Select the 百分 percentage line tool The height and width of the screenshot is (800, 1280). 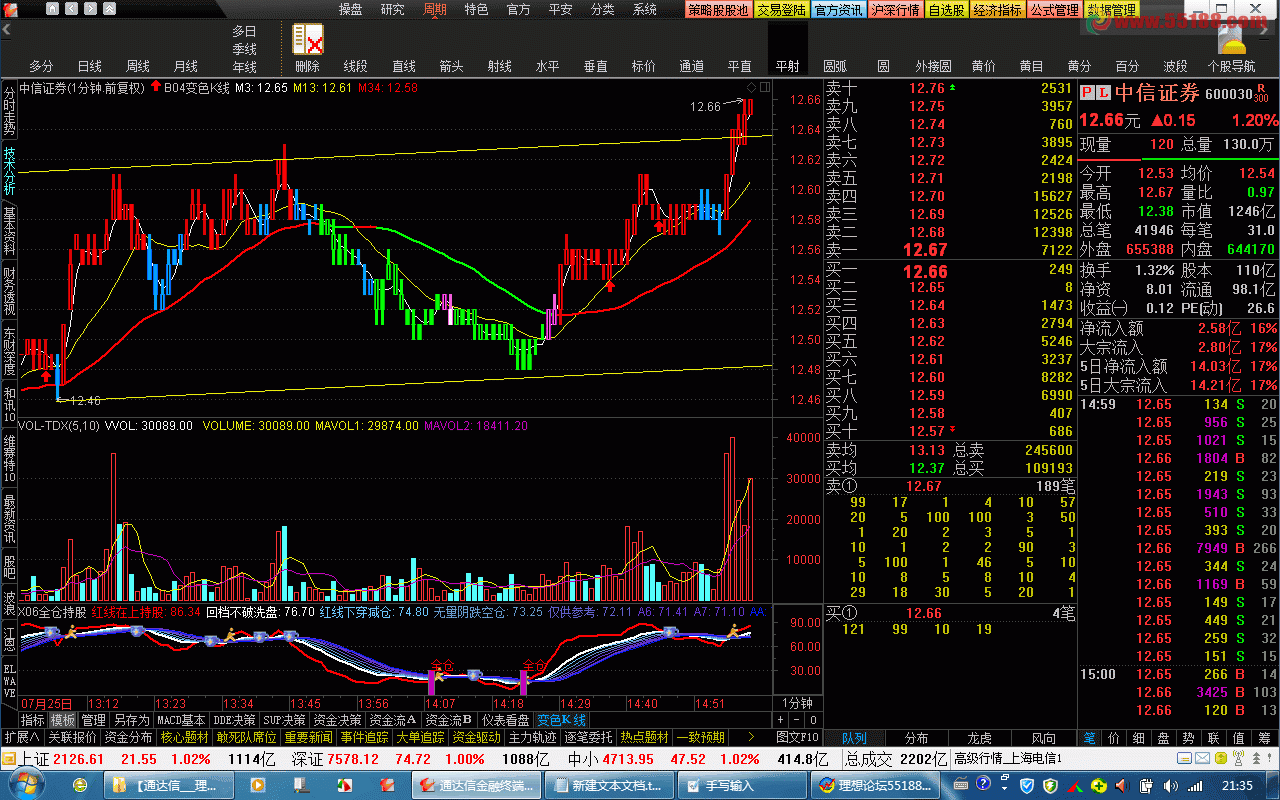click(1128, 66)
